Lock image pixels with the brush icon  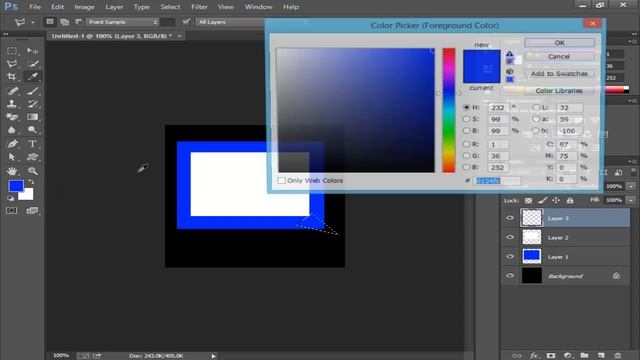tap(542, 200)
